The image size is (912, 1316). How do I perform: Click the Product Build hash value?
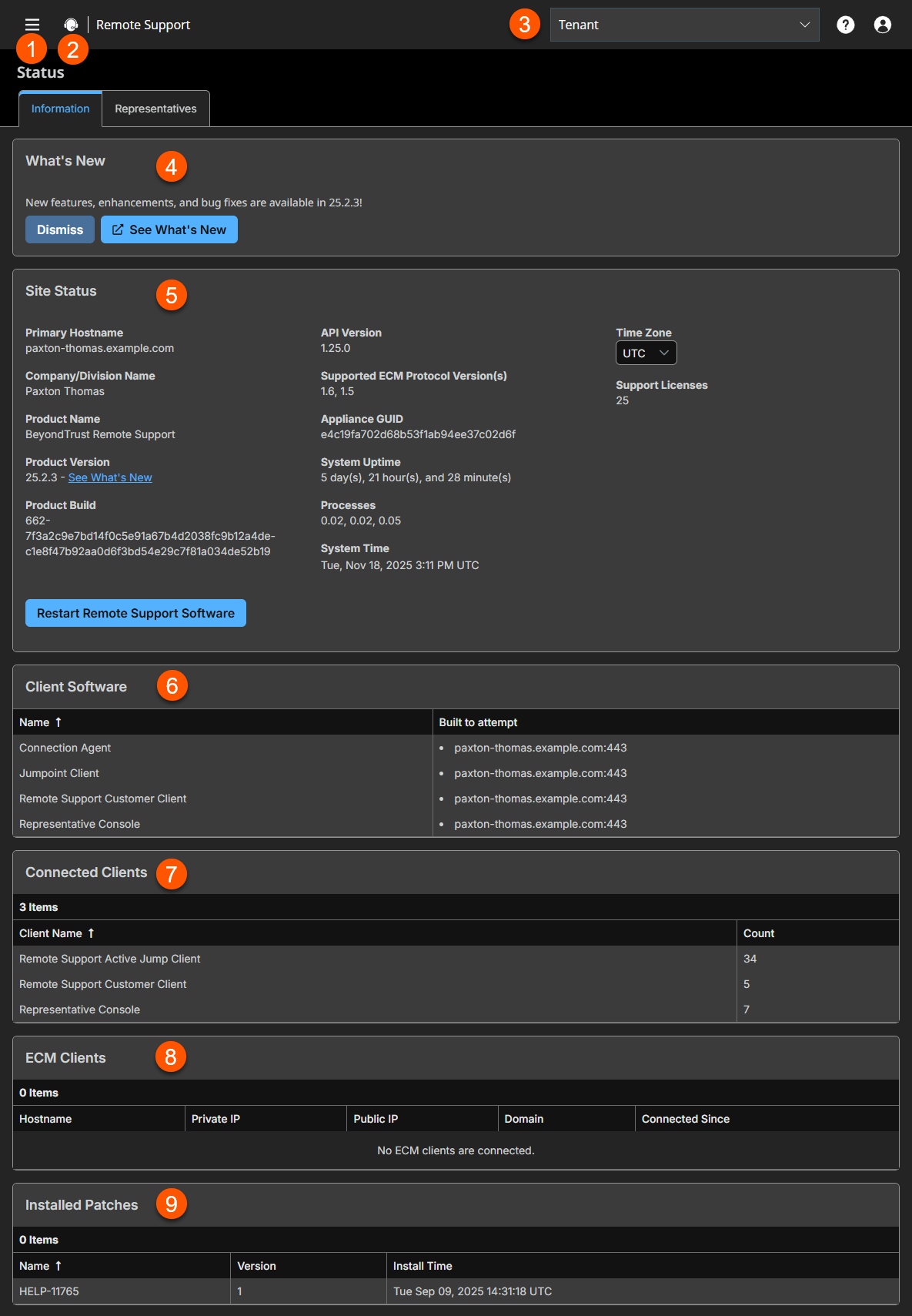coord(150,536)
